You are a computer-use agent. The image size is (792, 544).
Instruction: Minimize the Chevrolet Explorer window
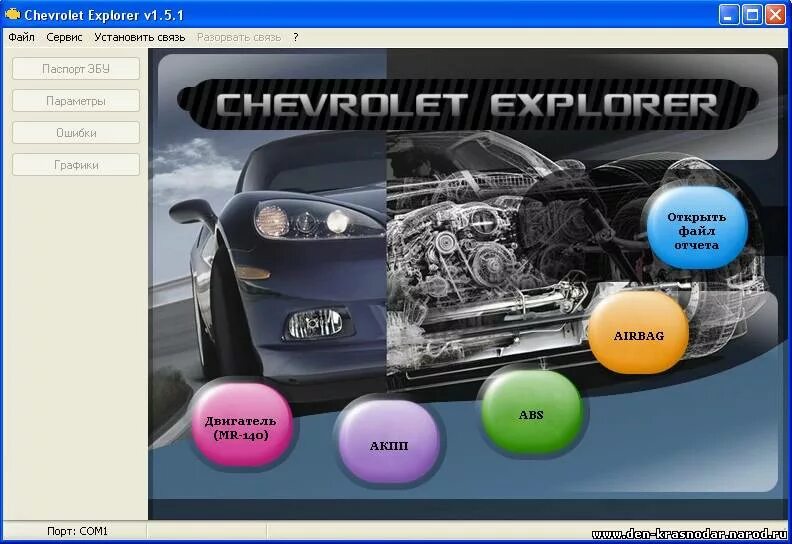point(728,15)
